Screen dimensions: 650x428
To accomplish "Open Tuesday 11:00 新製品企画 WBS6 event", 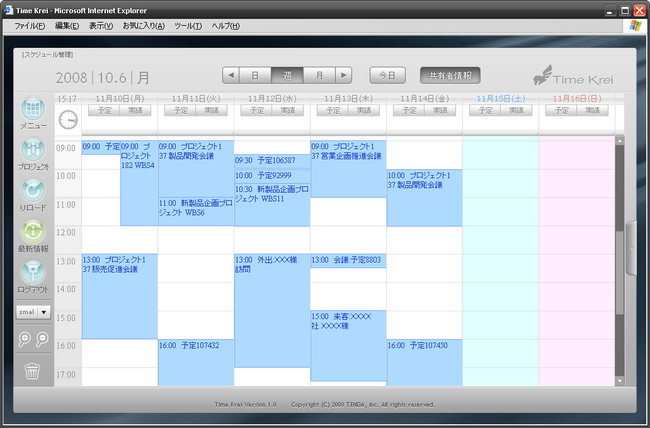I will tap(196, 212).
